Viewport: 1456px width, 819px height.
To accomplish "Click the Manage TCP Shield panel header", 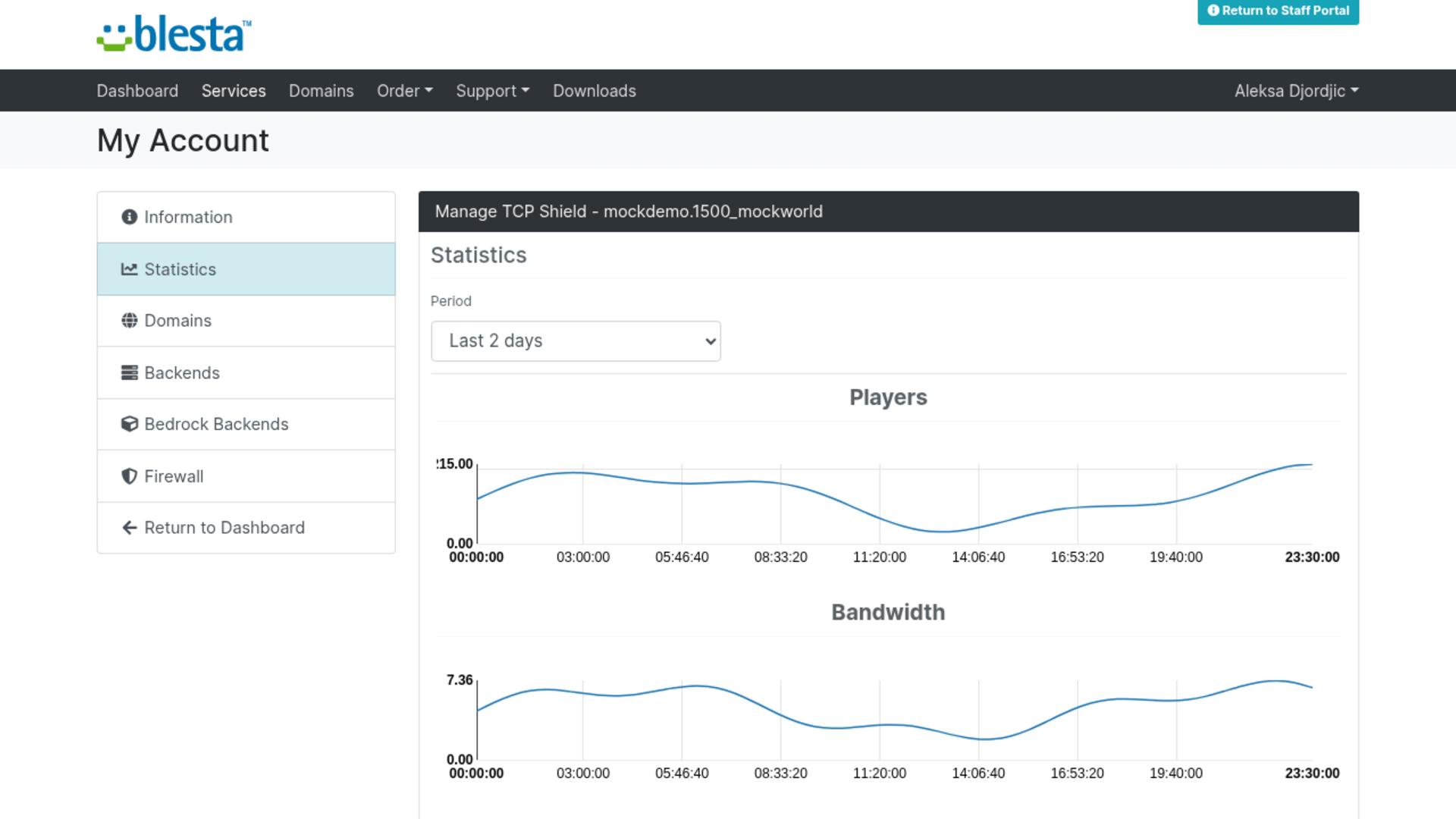I will tap(889, 212).
